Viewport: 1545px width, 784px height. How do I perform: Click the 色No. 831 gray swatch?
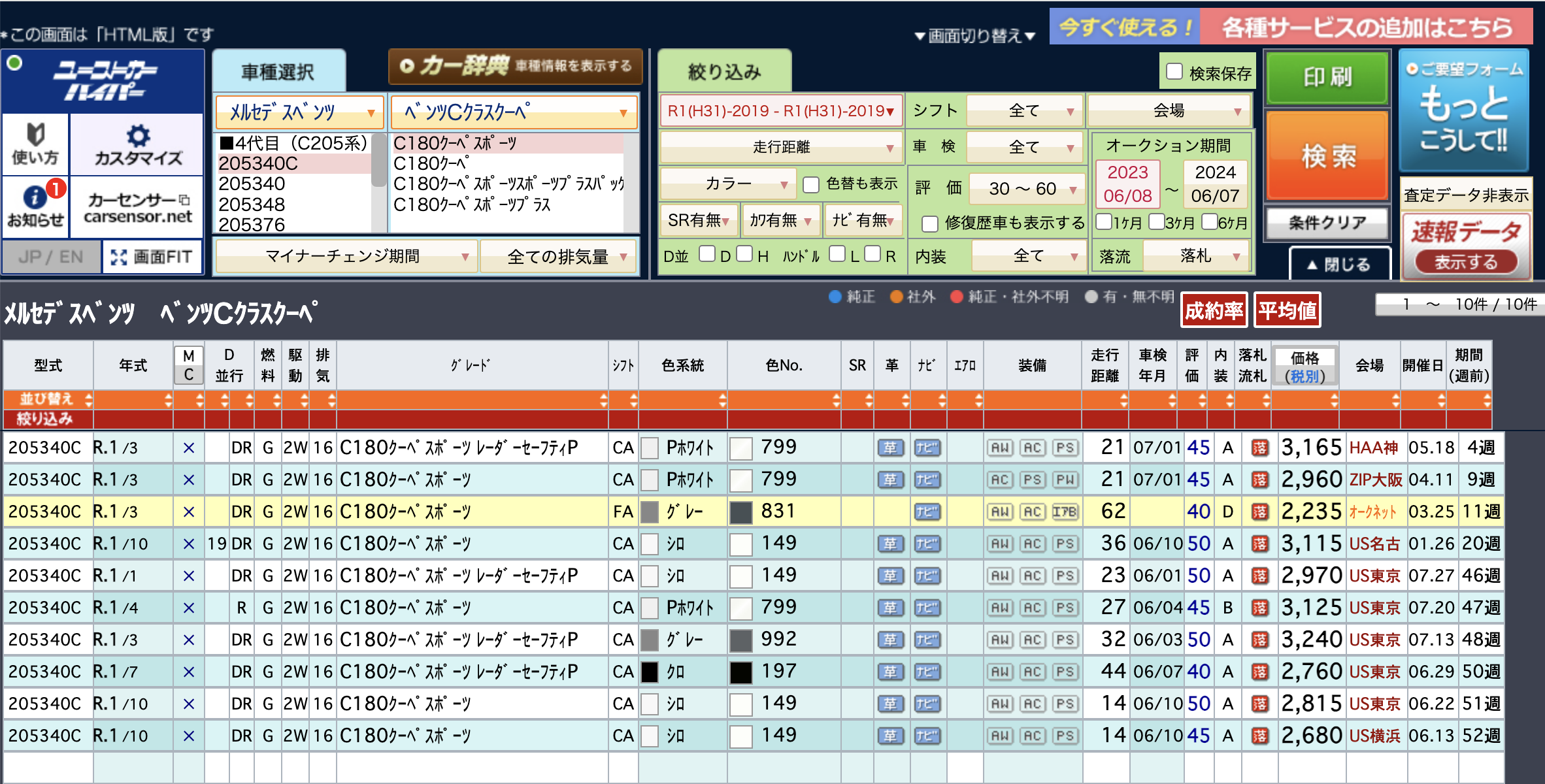point(741,512)
